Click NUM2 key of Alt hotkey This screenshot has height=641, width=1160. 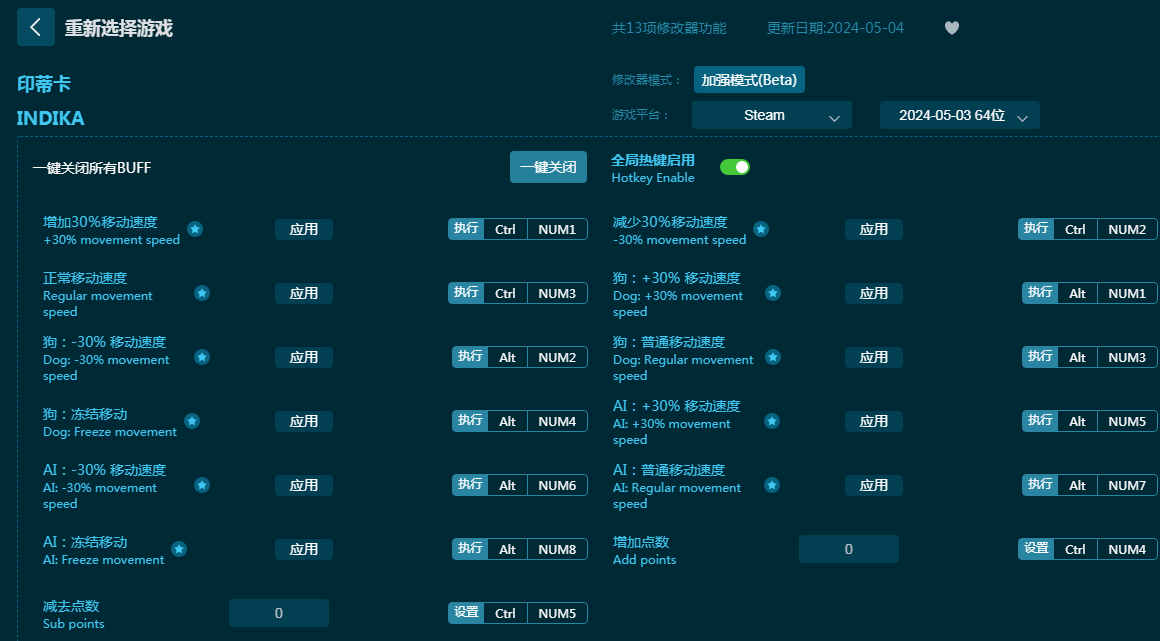(x=557, y=358)
